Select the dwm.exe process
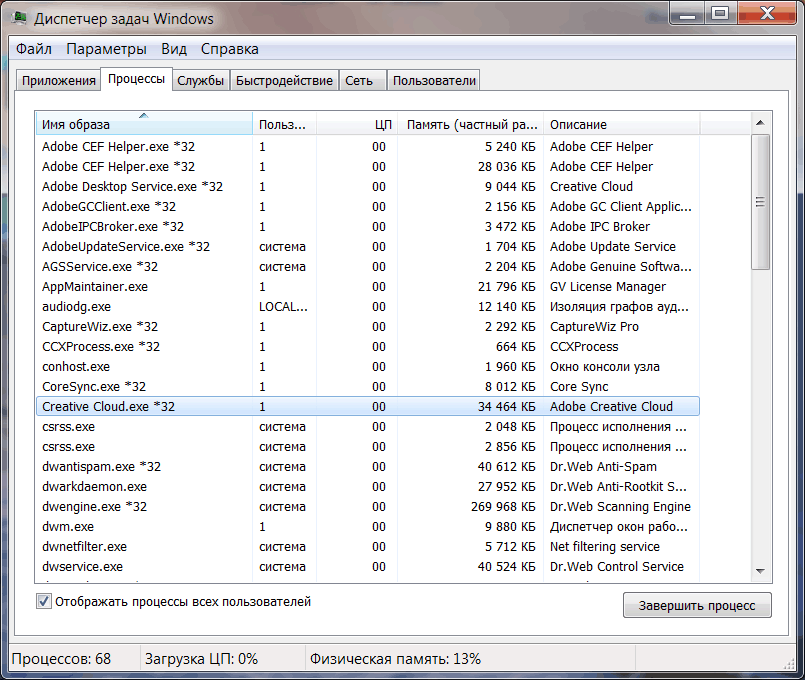805x680 pixels. (368, 527)
